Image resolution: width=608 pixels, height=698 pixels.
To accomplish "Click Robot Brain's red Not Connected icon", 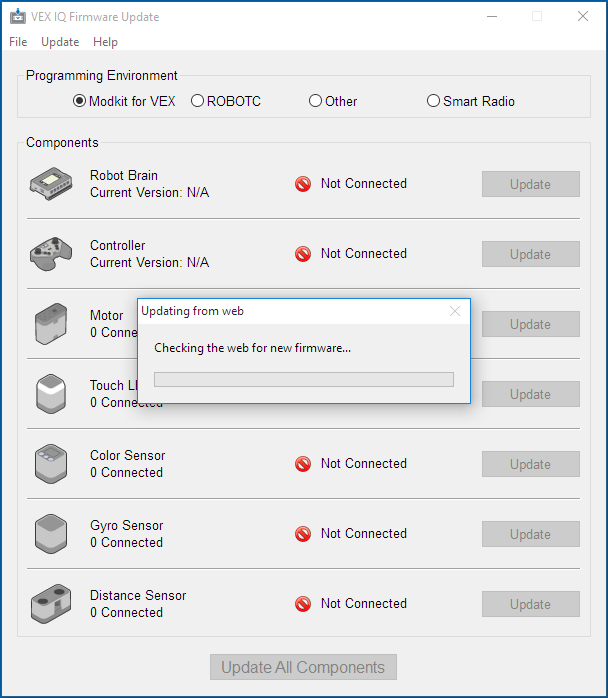I will pos(303,184).
